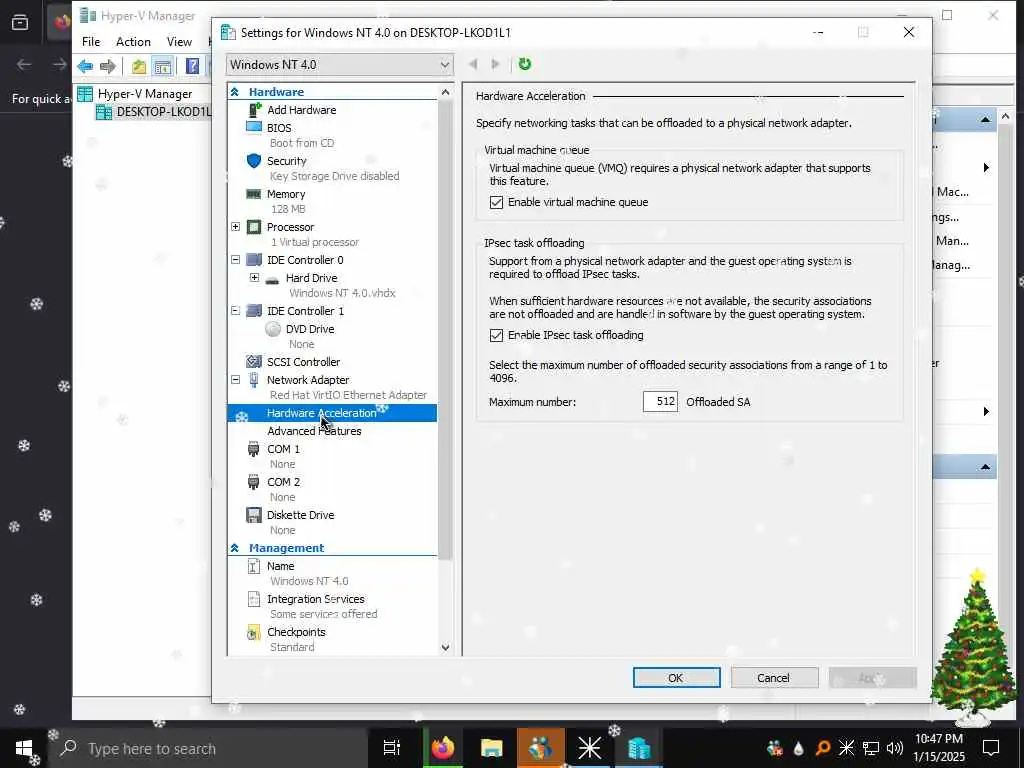Click 'Key Storage Drive disabled' text

coord(334,176)
